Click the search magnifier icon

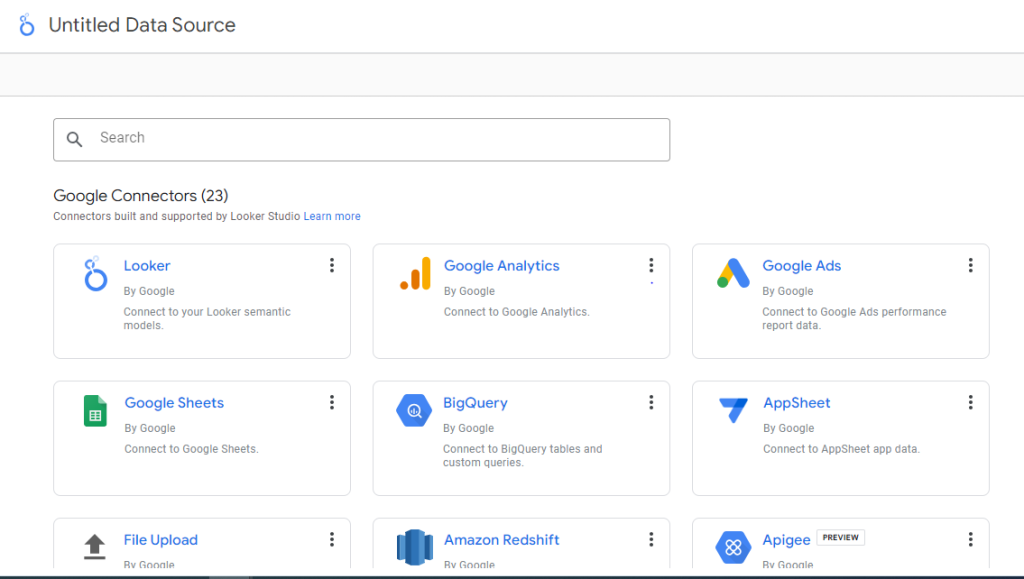[x=75, y=139]
